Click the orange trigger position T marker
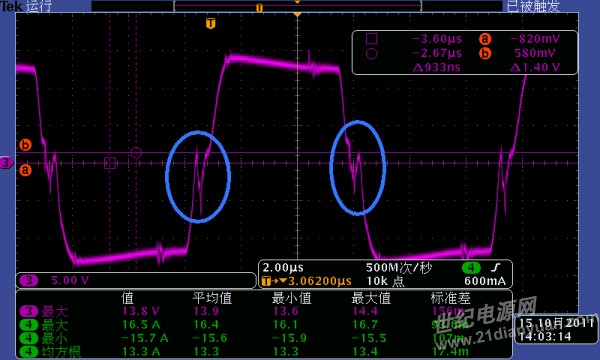Viewport: 600px width, 360px height. click(x=210, y=24)
